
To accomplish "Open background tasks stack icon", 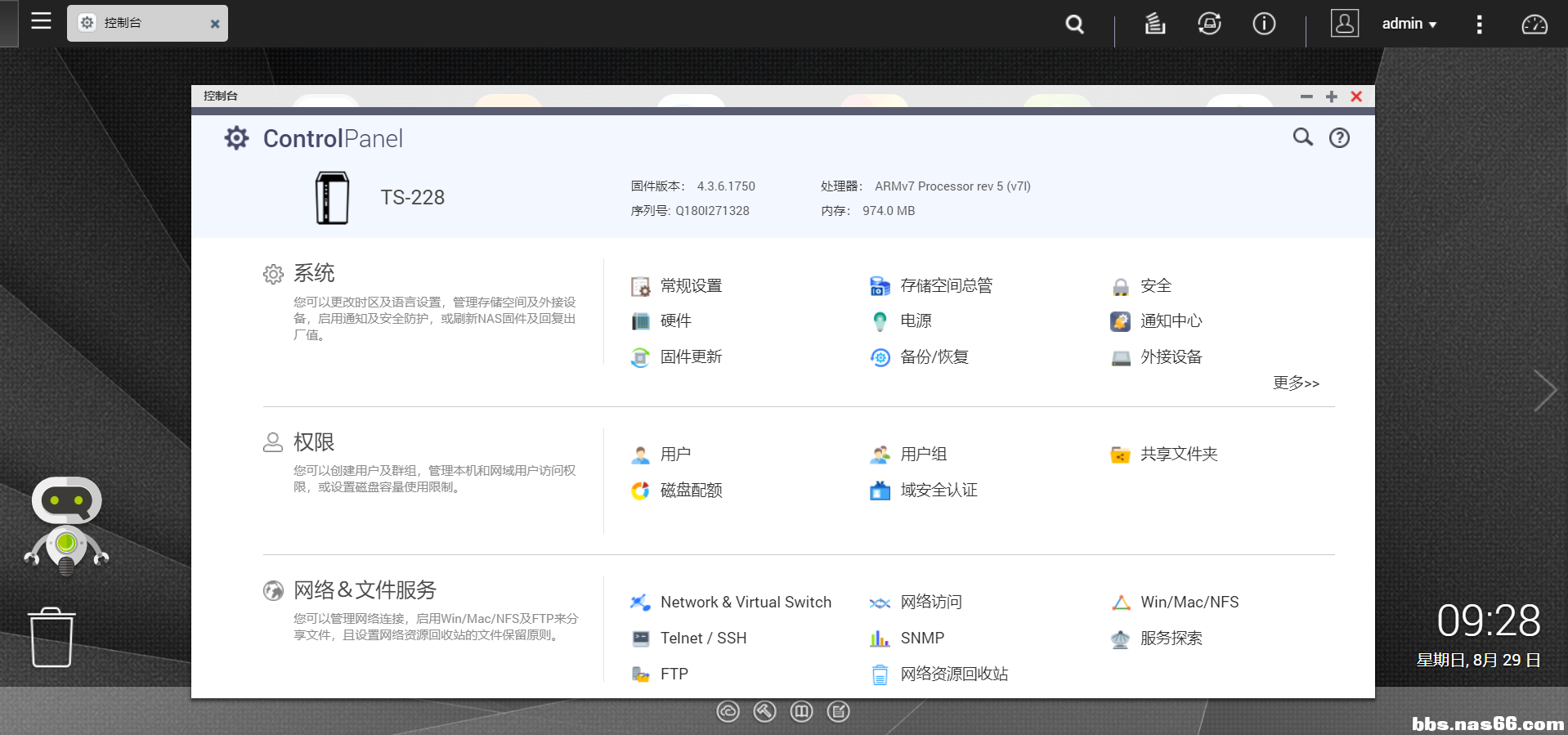I will [x=1154, y=24].
